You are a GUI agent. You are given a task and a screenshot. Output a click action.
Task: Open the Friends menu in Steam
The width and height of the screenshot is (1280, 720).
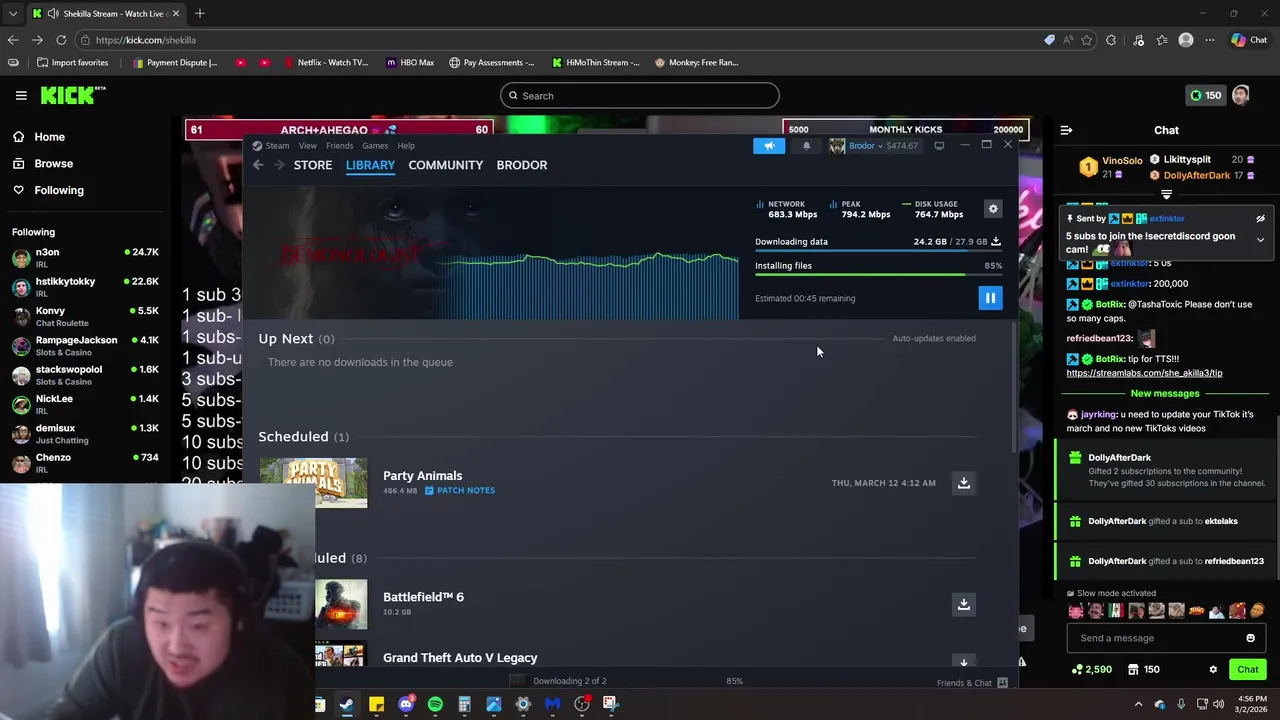tap(339, 146)
